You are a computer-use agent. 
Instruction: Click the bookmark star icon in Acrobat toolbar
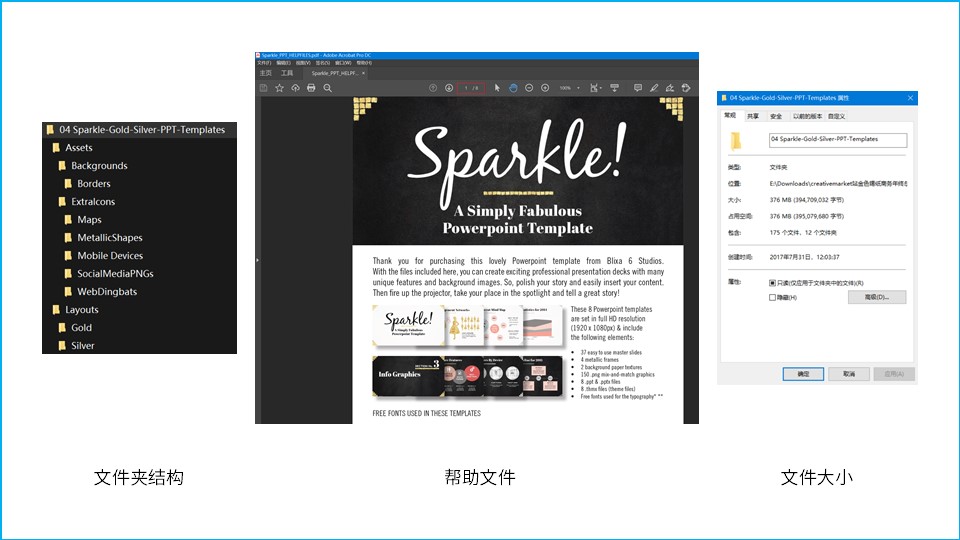pos(279,88)
